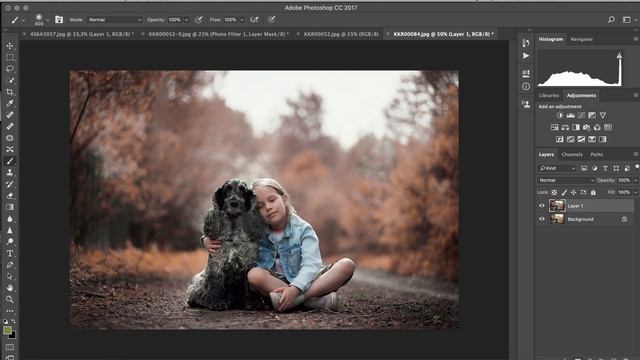The image size is (640, 360).
Task: Open the layer blend mode Normal dropdown
Action: point(566,180)
